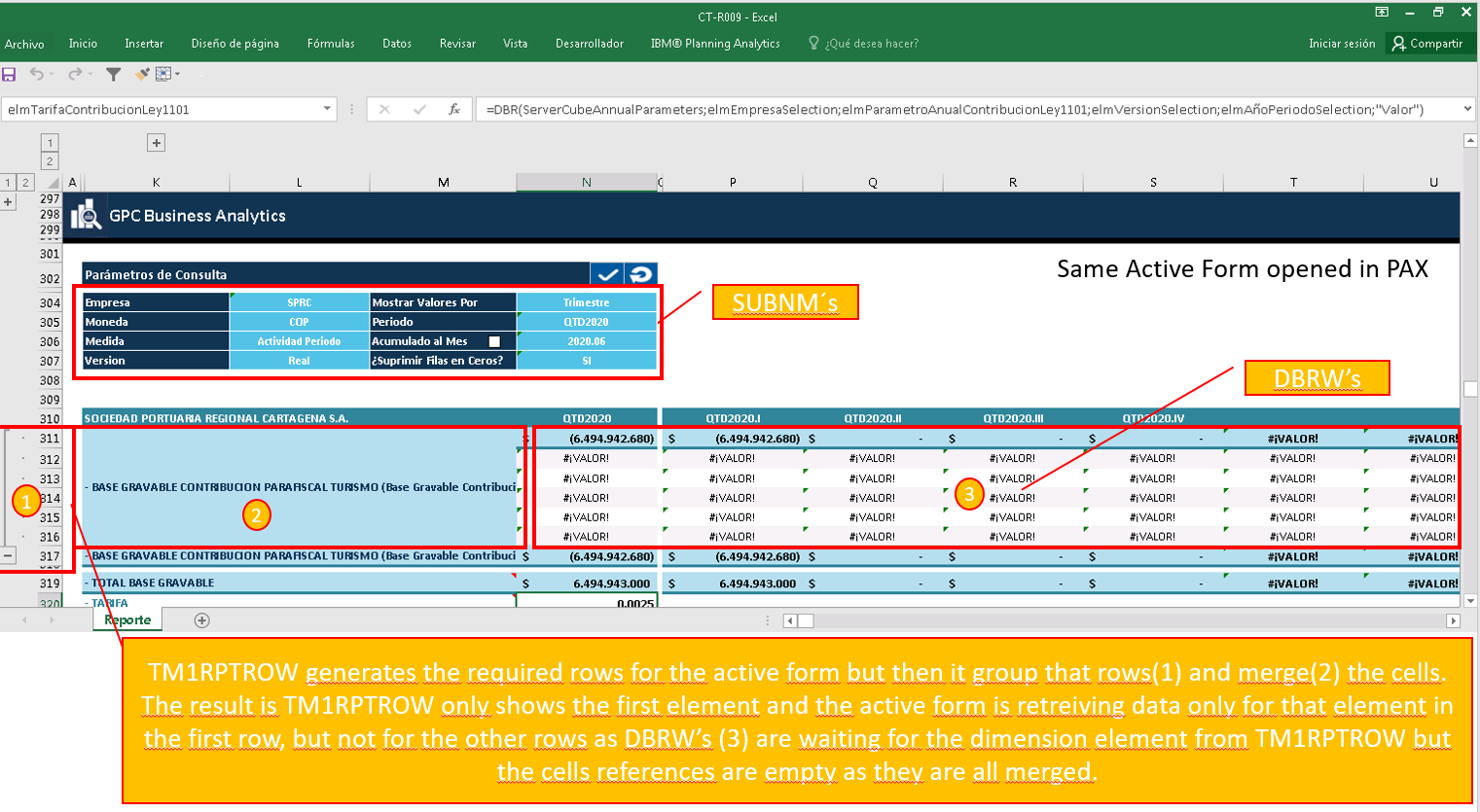Open the Diseño de página tab
This screenshot has height=812, width=1480.
tap(235, 44)
